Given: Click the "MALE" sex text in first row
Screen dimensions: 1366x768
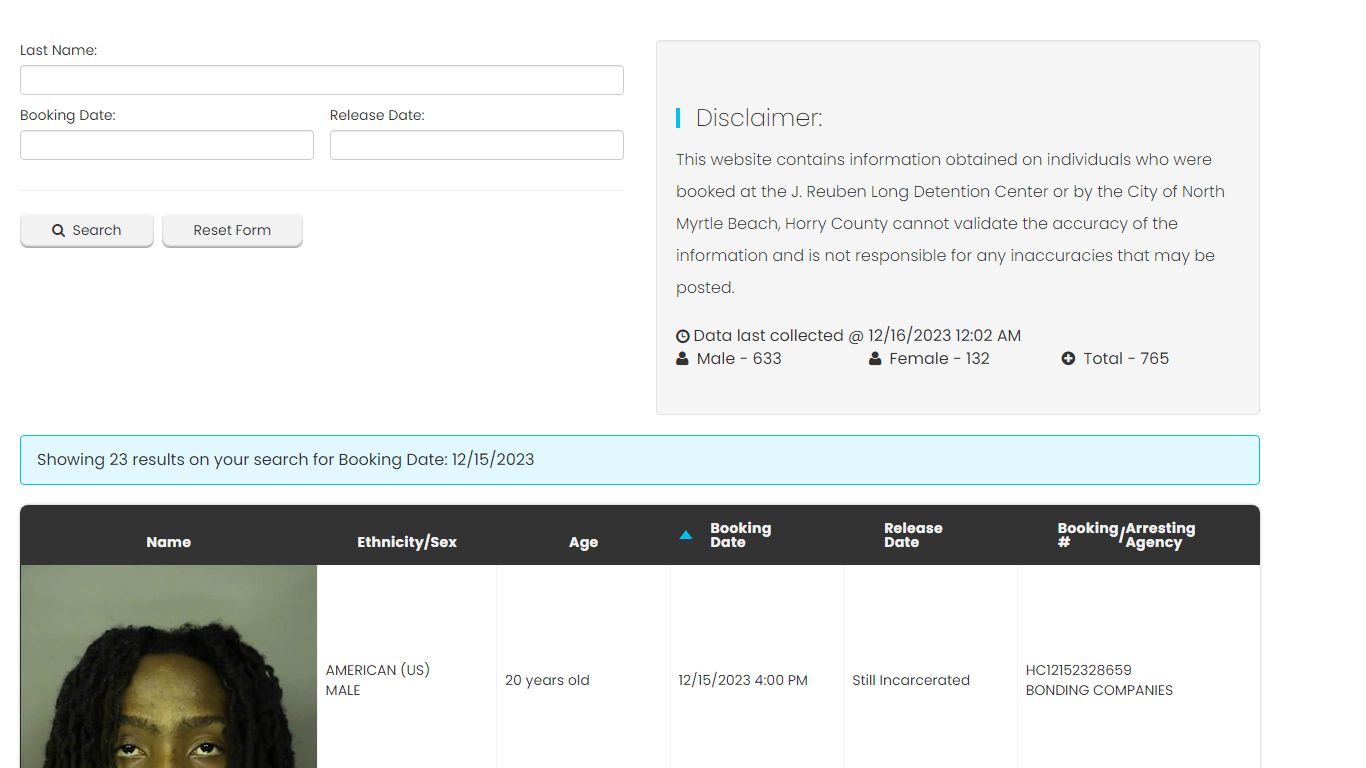Looking at the screenshot, I should tap(343, 690).
